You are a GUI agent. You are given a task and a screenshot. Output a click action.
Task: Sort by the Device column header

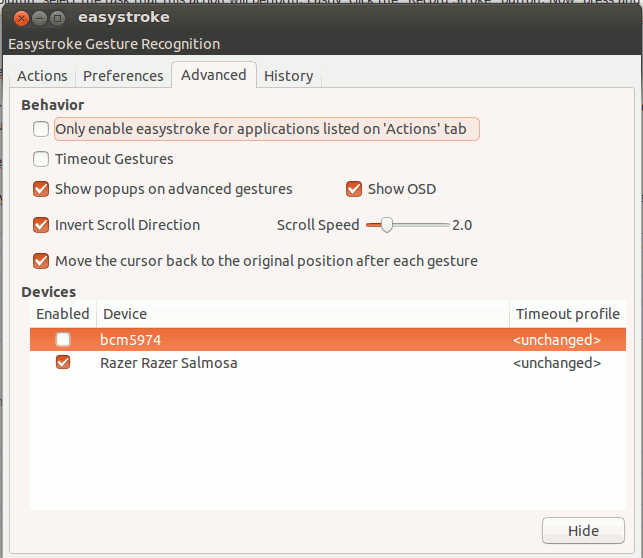coord(303,314)
